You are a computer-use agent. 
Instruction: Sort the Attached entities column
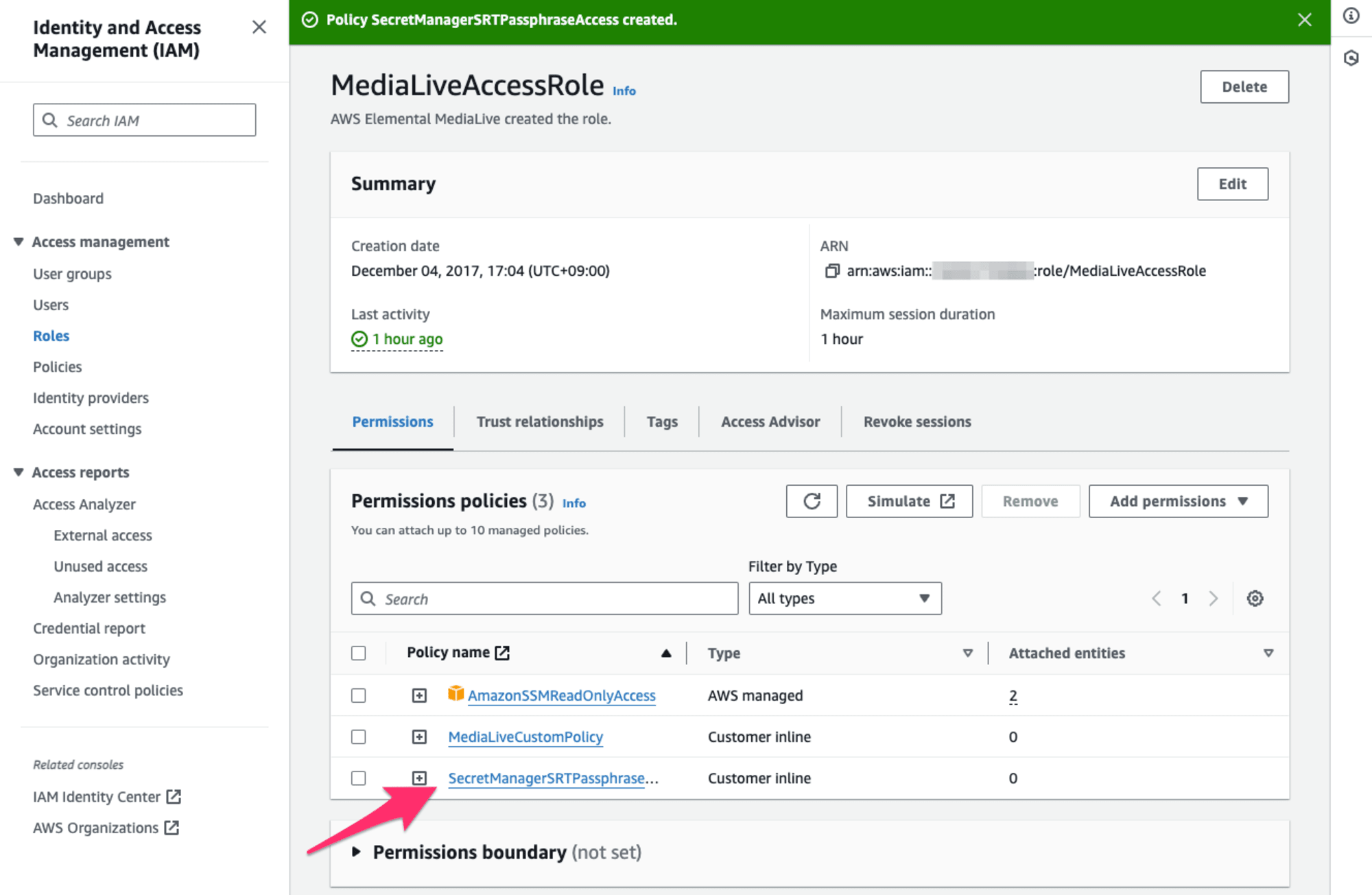coord(1268,653)
